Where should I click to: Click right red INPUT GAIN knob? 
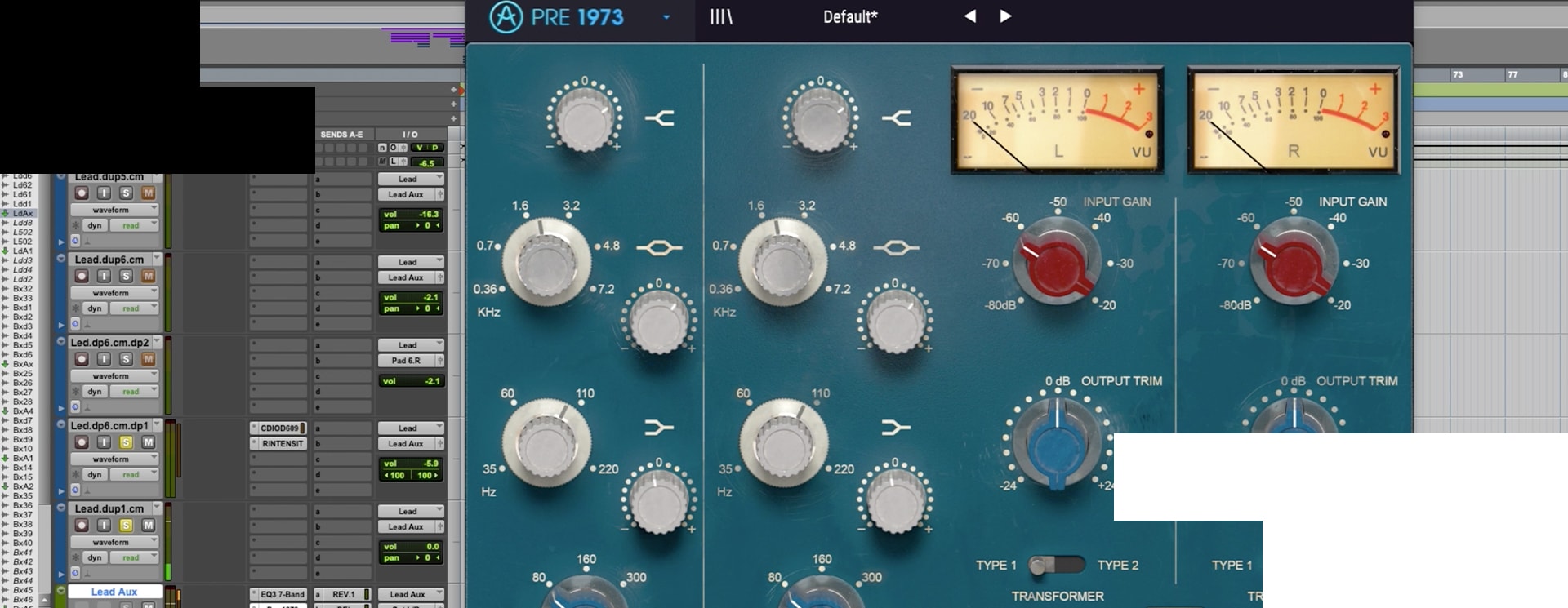click(1294, 263)
